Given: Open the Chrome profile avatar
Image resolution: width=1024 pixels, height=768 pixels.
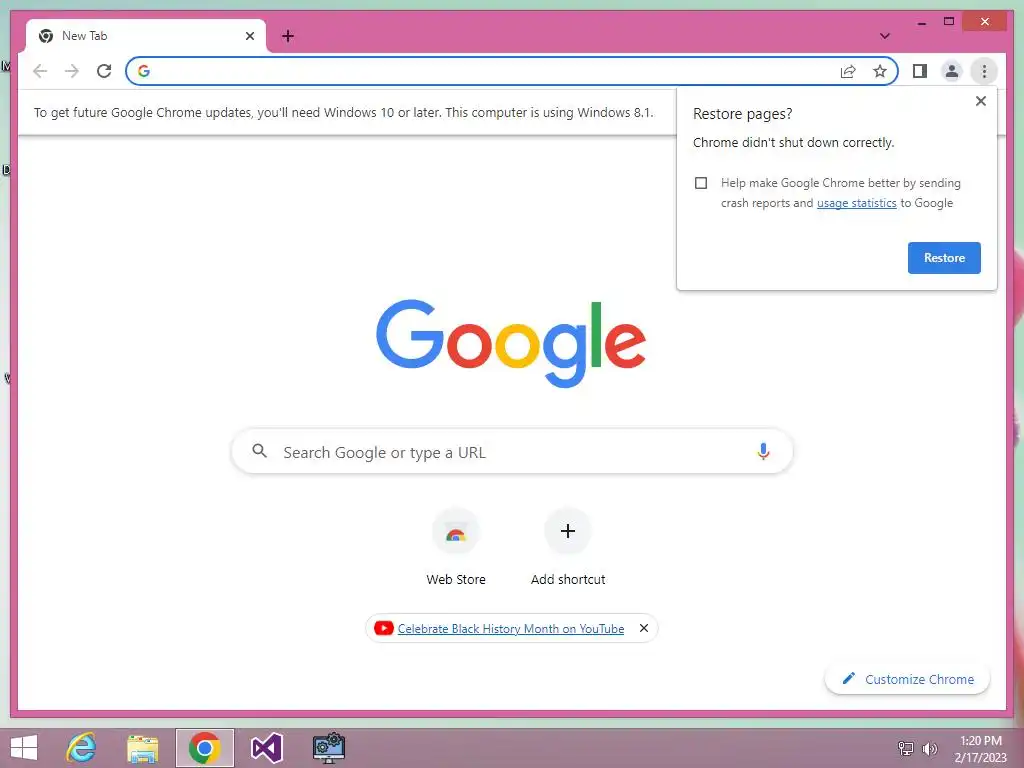Looking at the screenshot, I should pyautogui.click(x=952, y=71).
